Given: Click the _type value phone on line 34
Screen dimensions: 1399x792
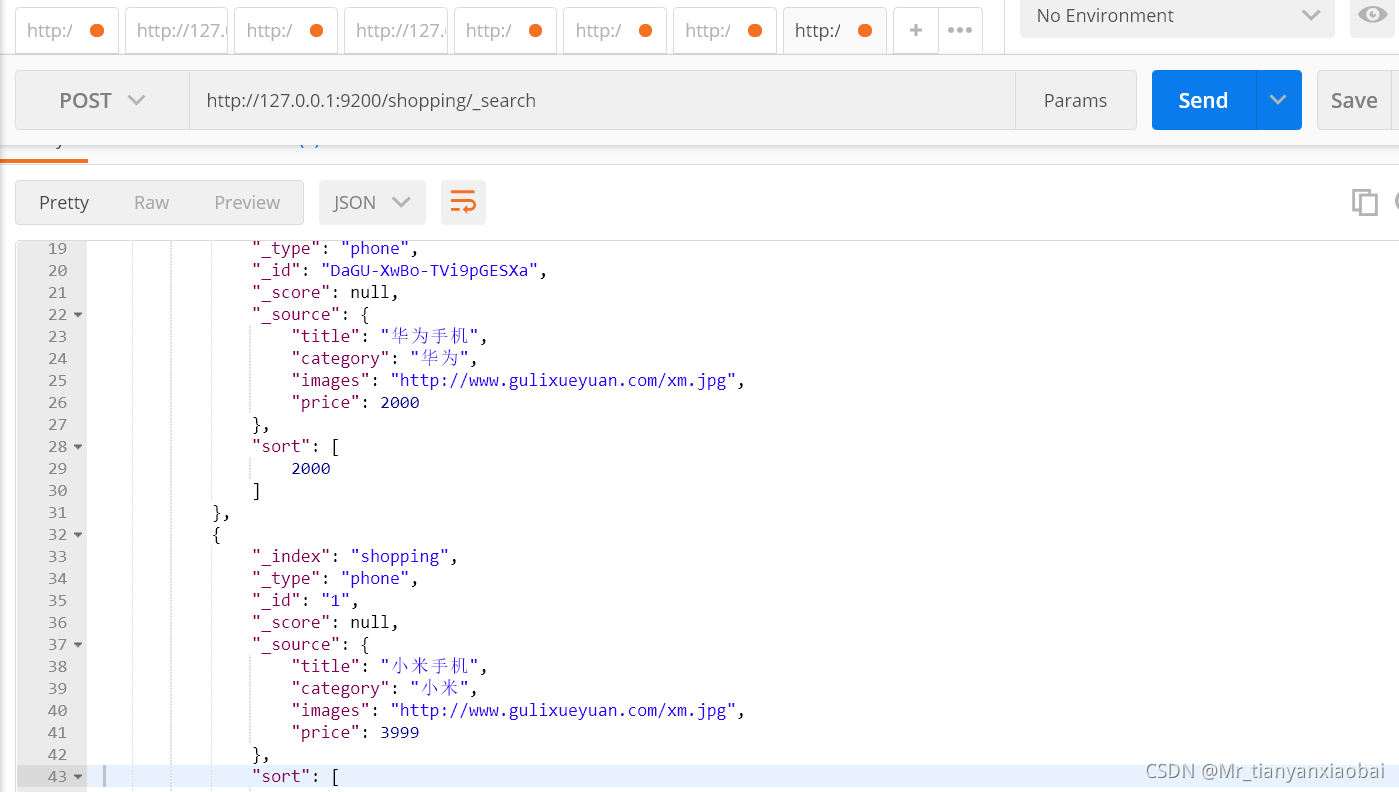Looking at the screenshot, I should (x=375, y=578).
